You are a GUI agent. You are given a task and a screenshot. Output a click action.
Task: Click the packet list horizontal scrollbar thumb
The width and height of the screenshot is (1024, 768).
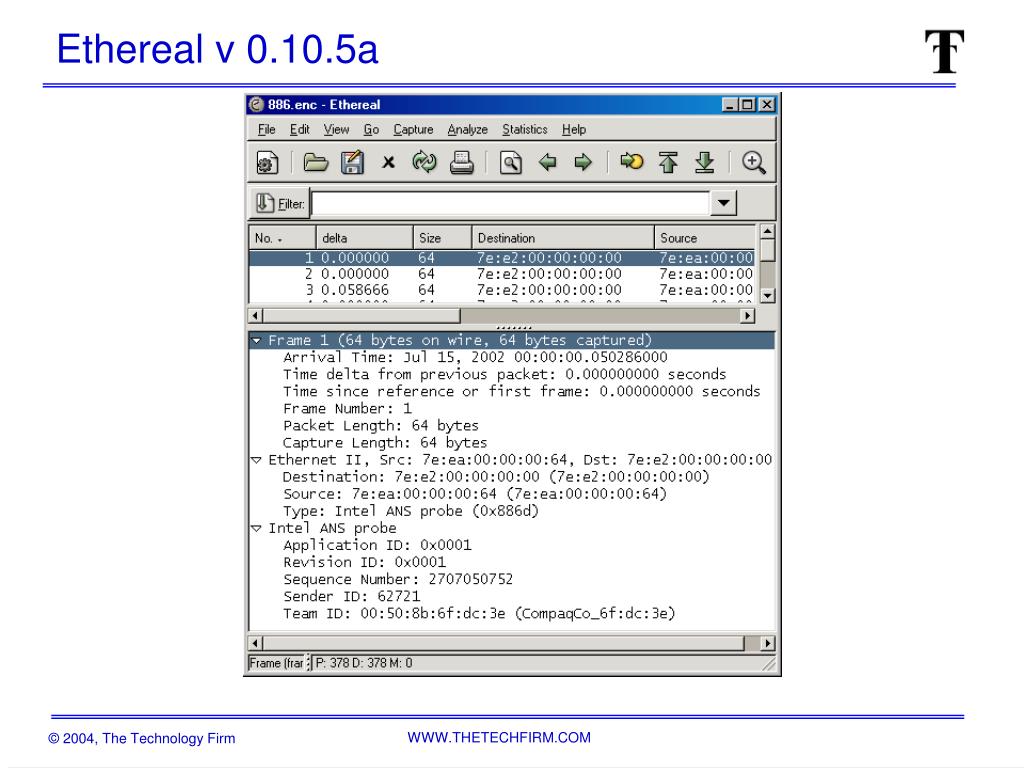[x=361, y=316]
